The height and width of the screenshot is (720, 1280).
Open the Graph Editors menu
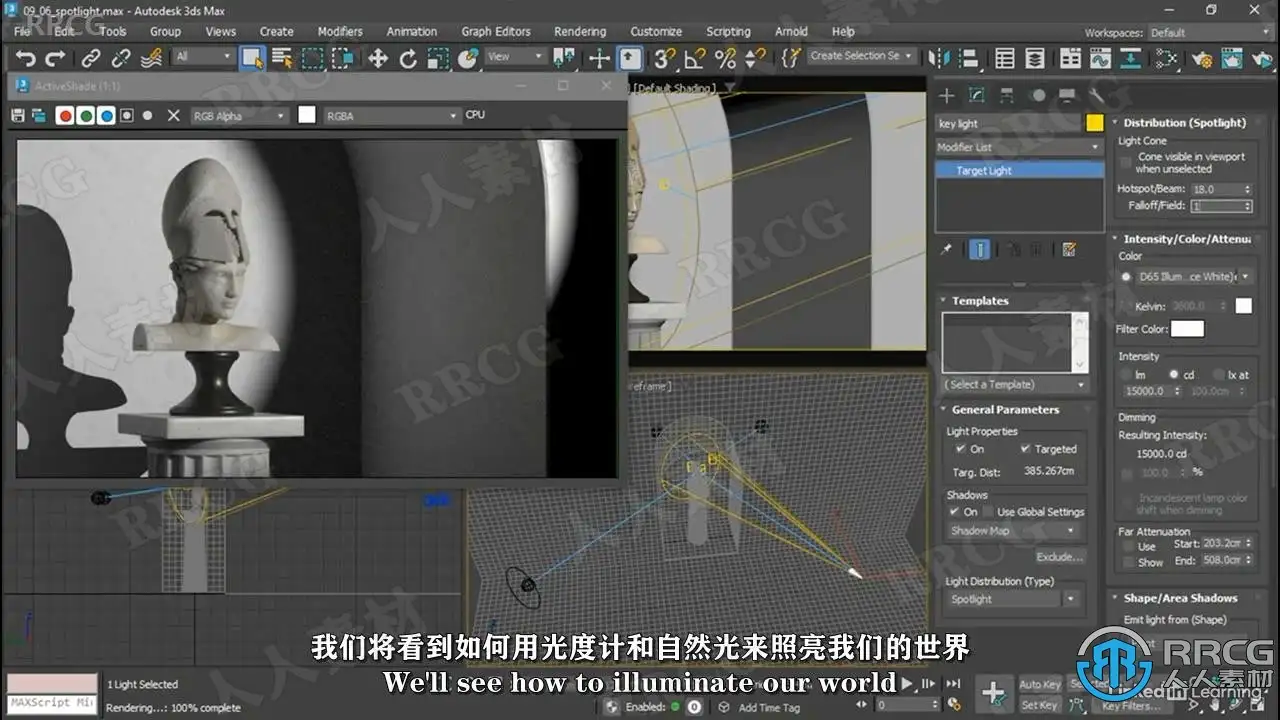(x=496, y=32)
